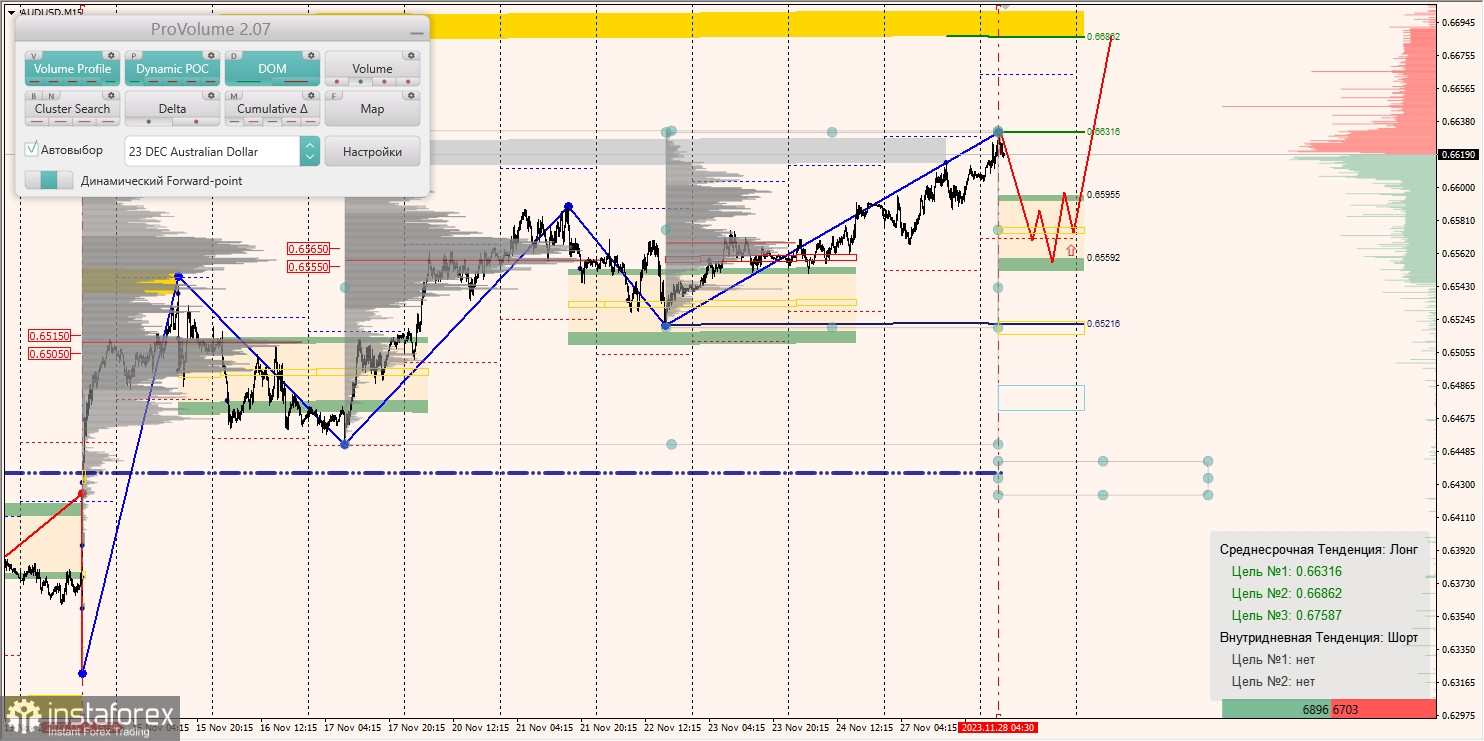Open Delta gear settings
The height and width of the screenshot is (741, 1484).
point(211,95)
